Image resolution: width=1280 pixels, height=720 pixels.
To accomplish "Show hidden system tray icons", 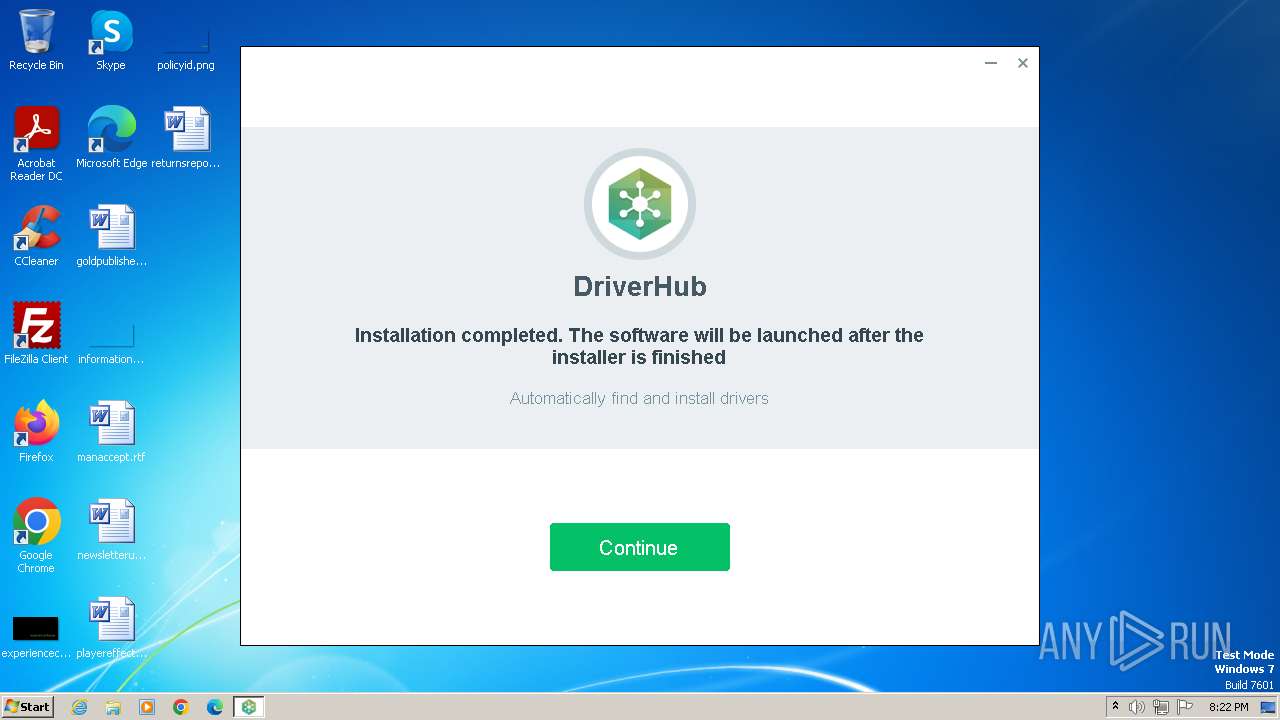I will pos(1115,707).
